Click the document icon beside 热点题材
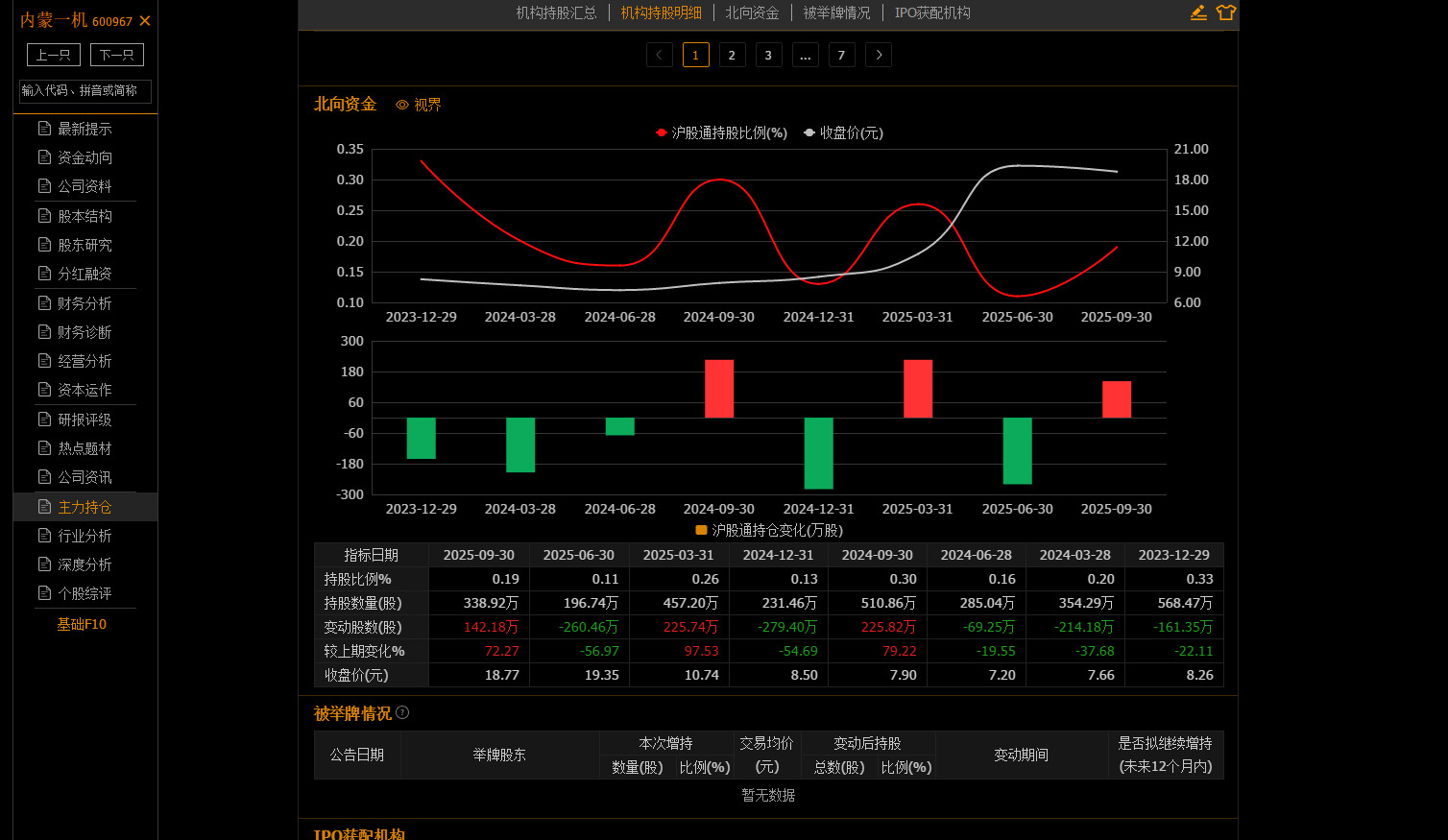This screenshot has height=840, width=1448. [x=44, y=447]
